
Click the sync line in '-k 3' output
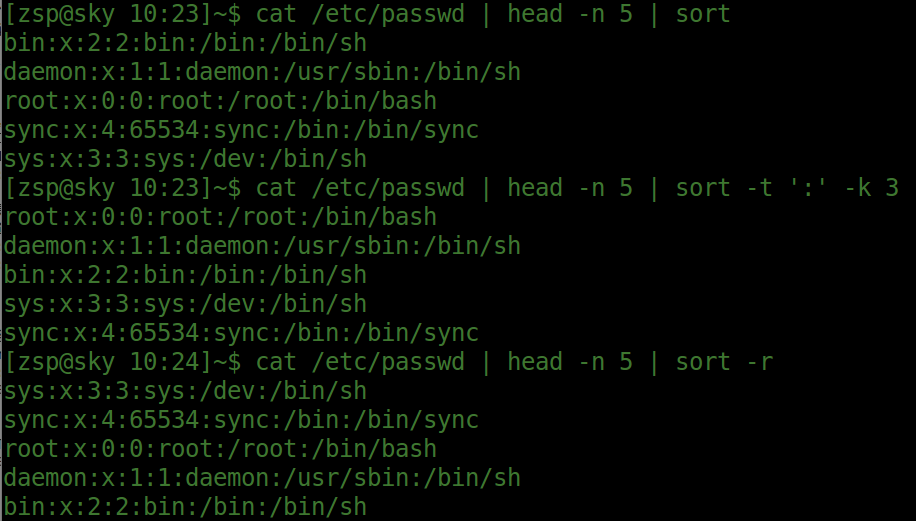click(241, 333)
